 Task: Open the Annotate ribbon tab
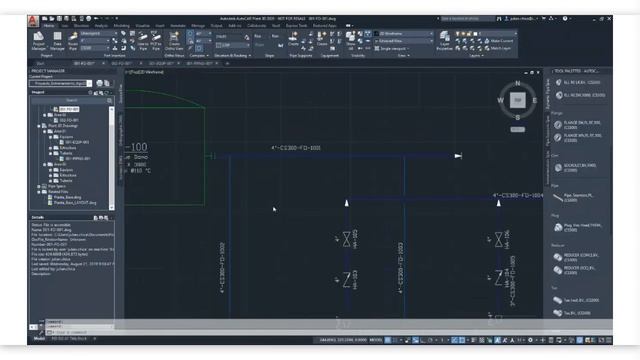point(178,26)
